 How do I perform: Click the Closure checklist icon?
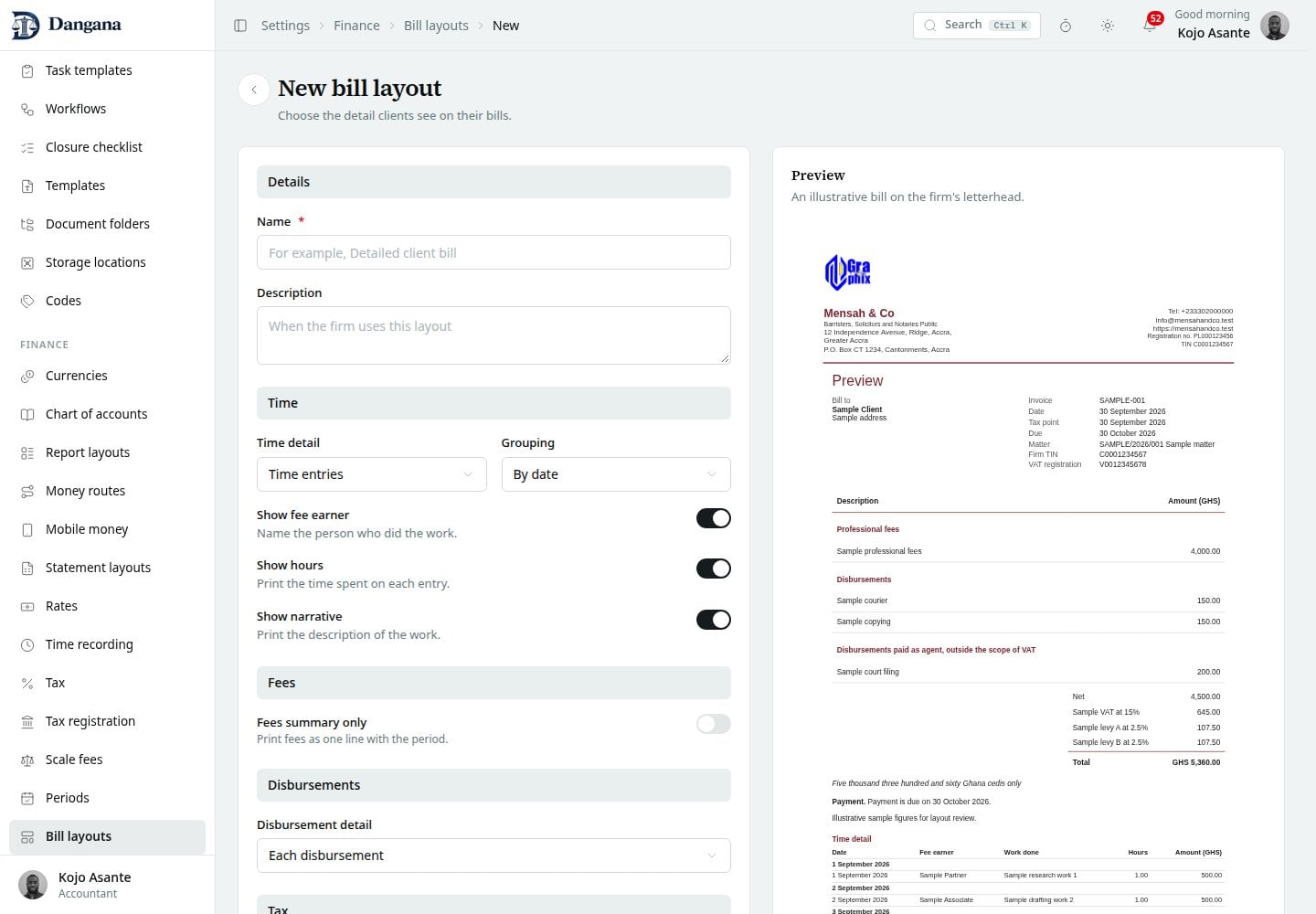[27, 147]
